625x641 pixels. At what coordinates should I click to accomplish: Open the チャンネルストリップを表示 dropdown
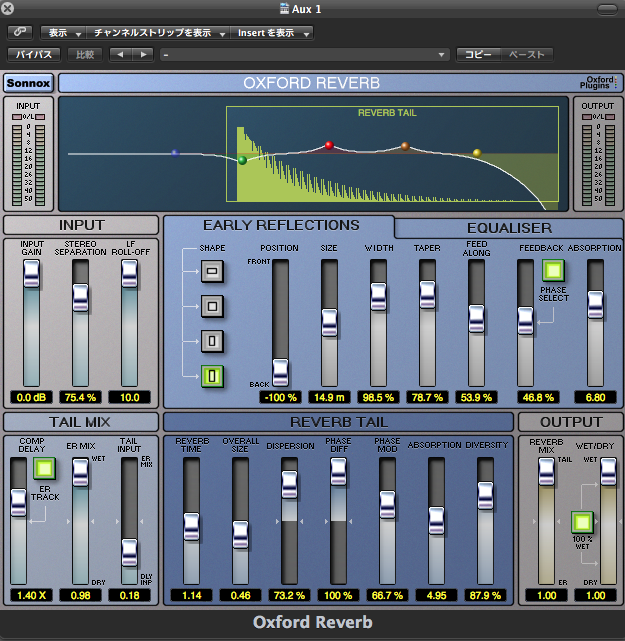point(158,33)
